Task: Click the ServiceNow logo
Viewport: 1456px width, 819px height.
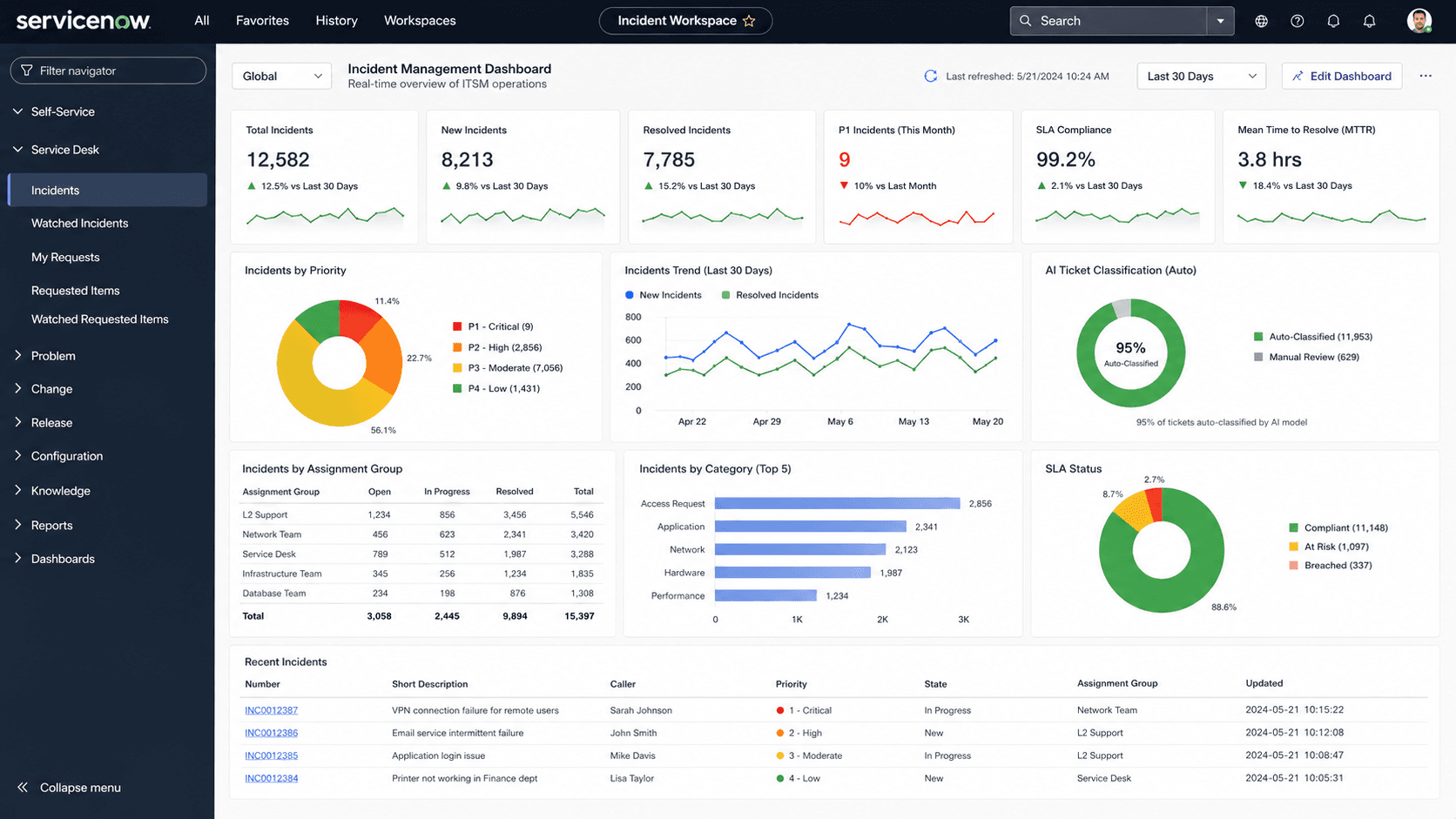Action: (84, 20)
